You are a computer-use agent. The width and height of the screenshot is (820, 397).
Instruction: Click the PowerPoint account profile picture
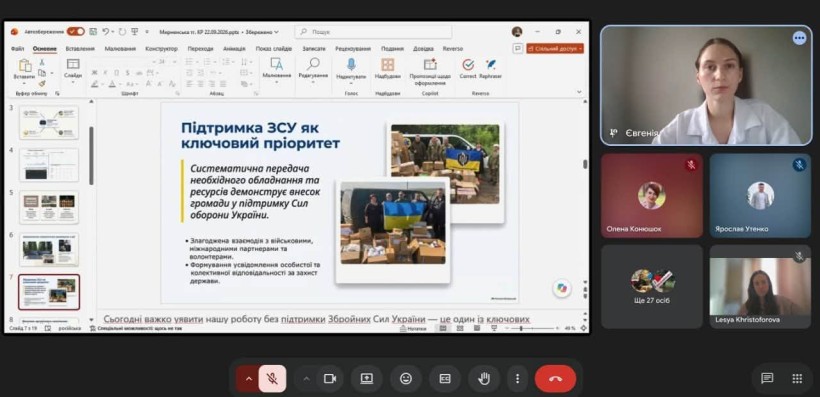coord(517,31)
